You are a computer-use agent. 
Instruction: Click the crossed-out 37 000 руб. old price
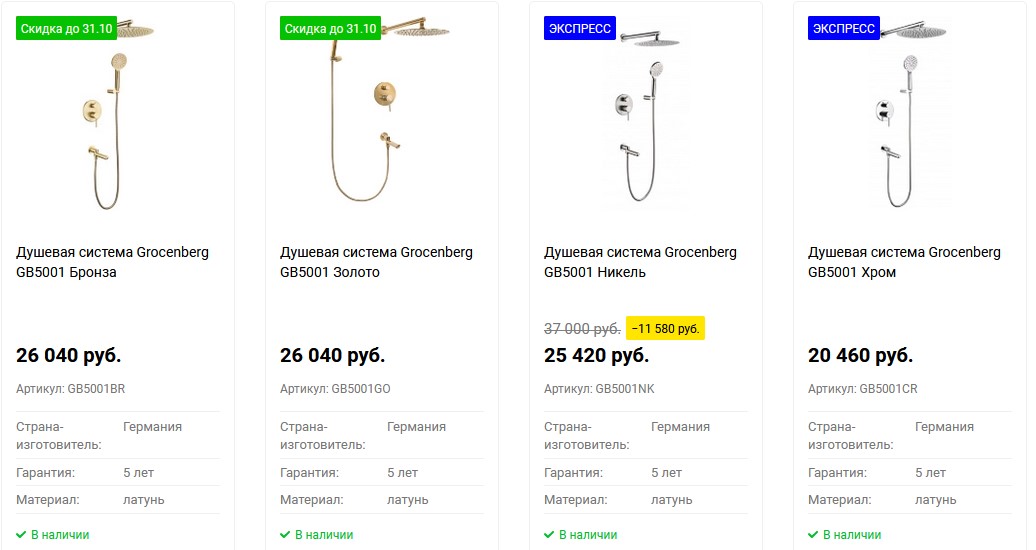click(x=582, y=328)
